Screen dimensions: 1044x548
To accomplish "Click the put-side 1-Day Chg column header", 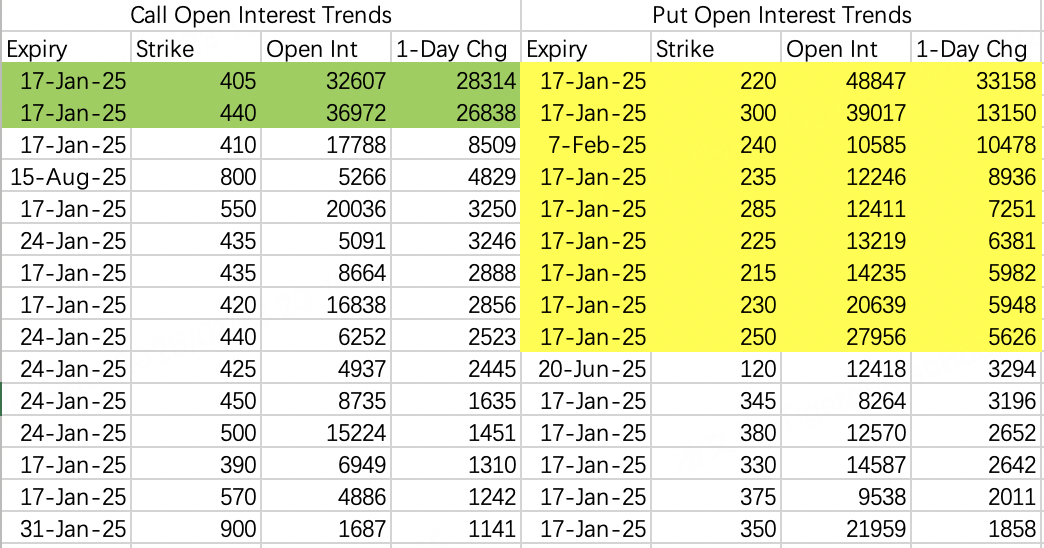I will click(977, 49).
